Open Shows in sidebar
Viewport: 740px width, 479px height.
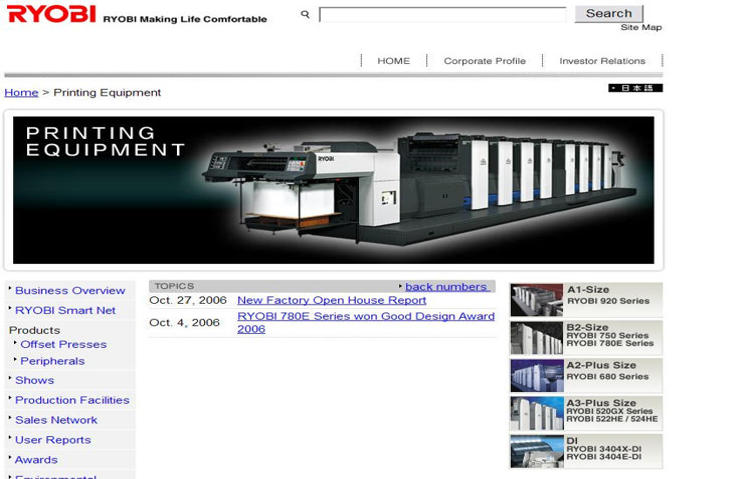coord(34,380)
